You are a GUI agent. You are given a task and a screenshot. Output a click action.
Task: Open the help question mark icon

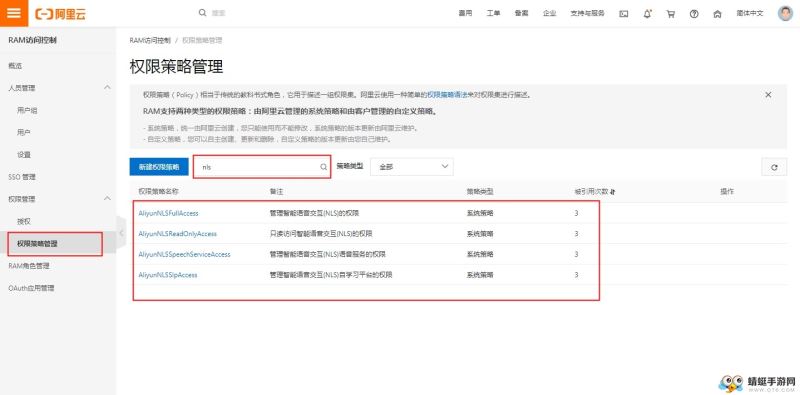(694, 14)
